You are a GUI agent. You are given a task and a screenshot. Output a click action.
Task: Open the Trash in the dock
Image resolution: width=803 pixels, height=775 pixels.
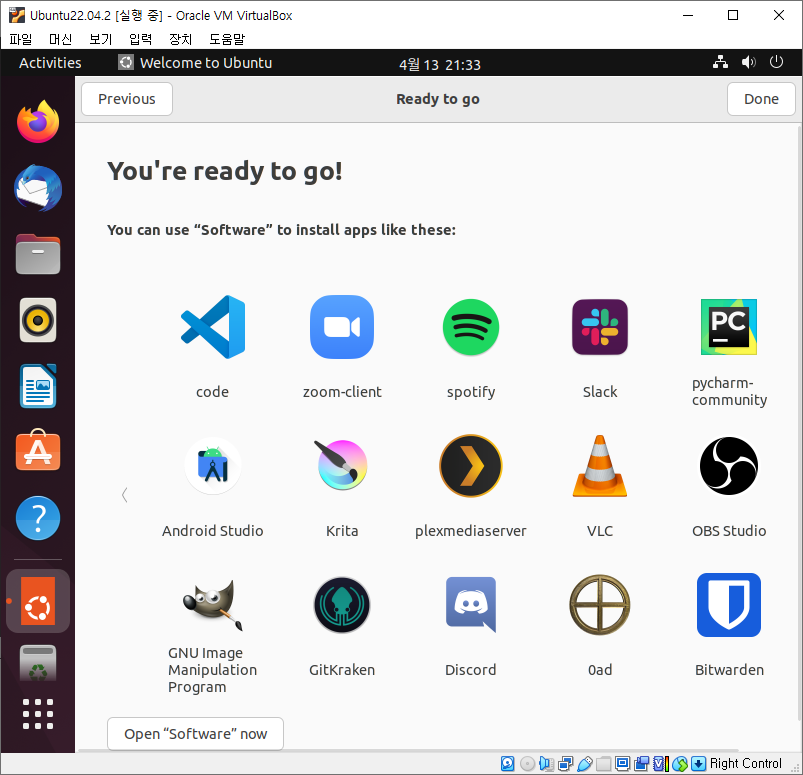(38, 664)
